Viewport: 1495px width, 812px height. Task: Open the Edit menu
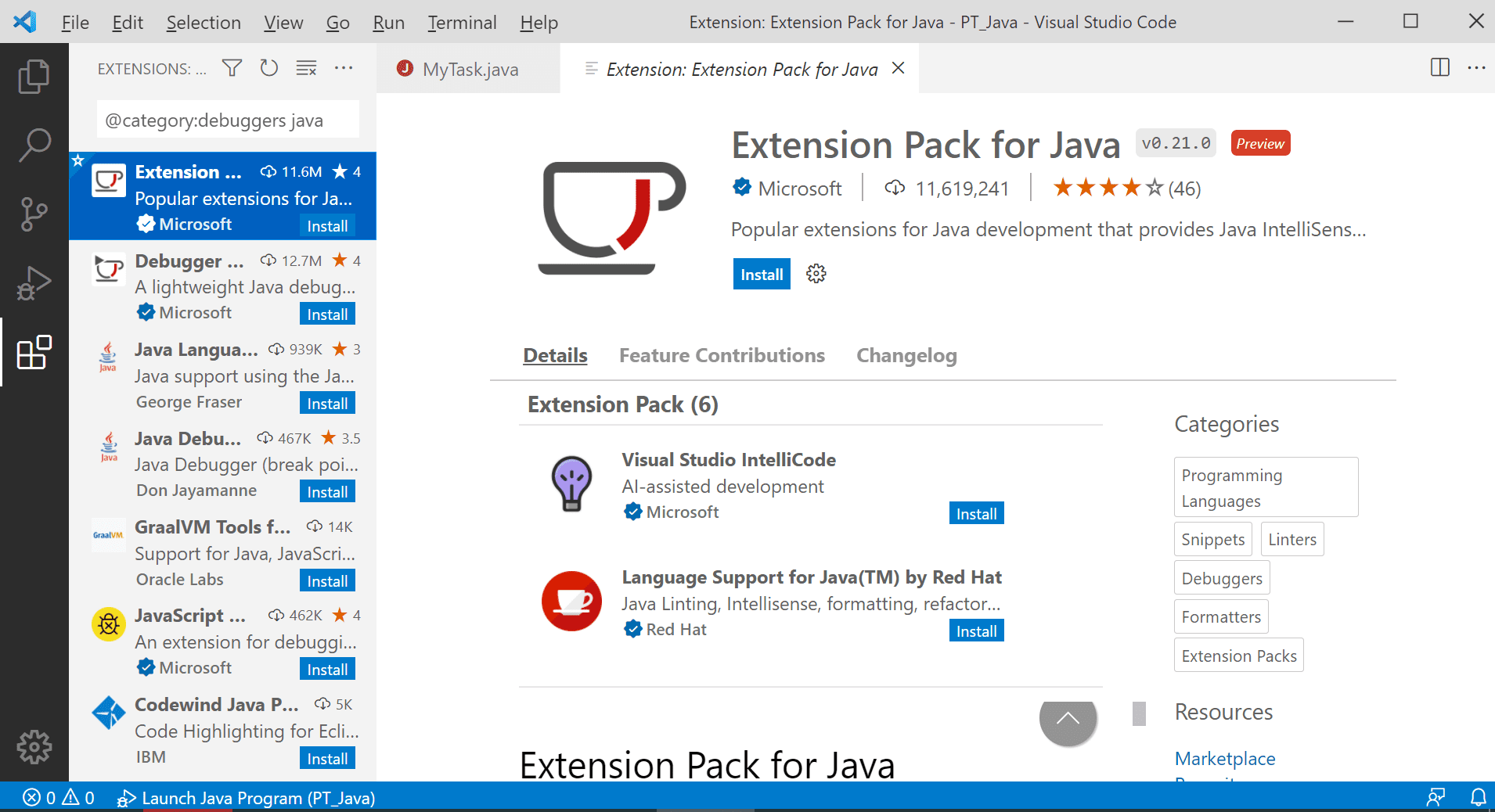tap(128, 22)
